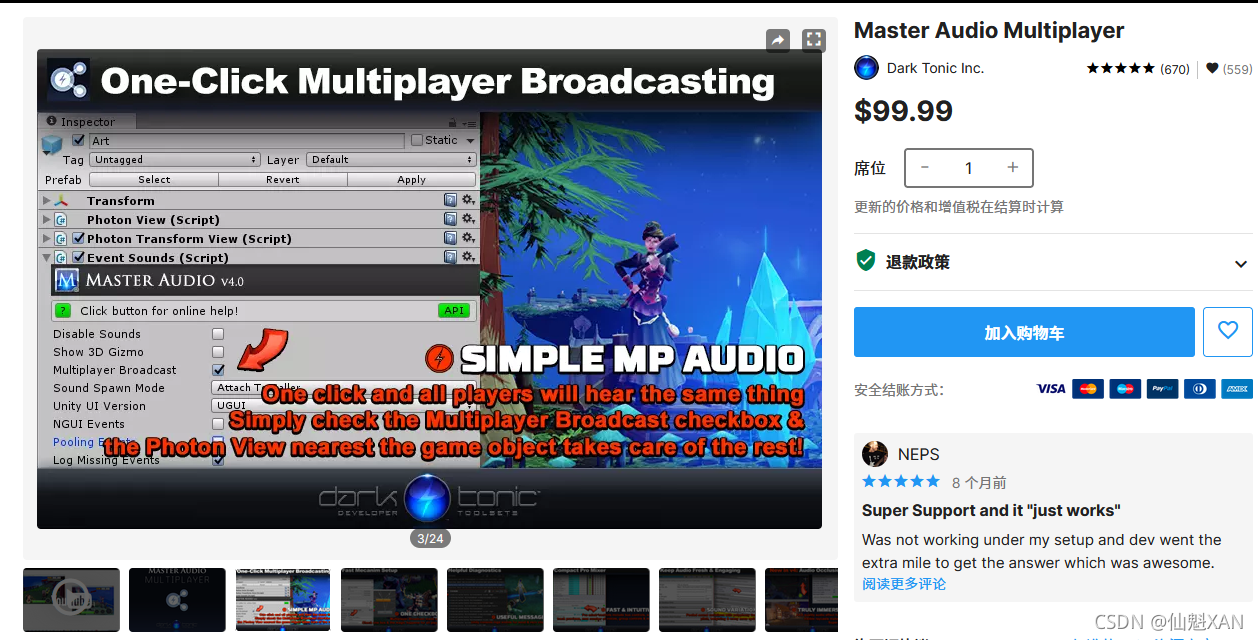Open the 阅读更多评论 link

tap(904, 583)
